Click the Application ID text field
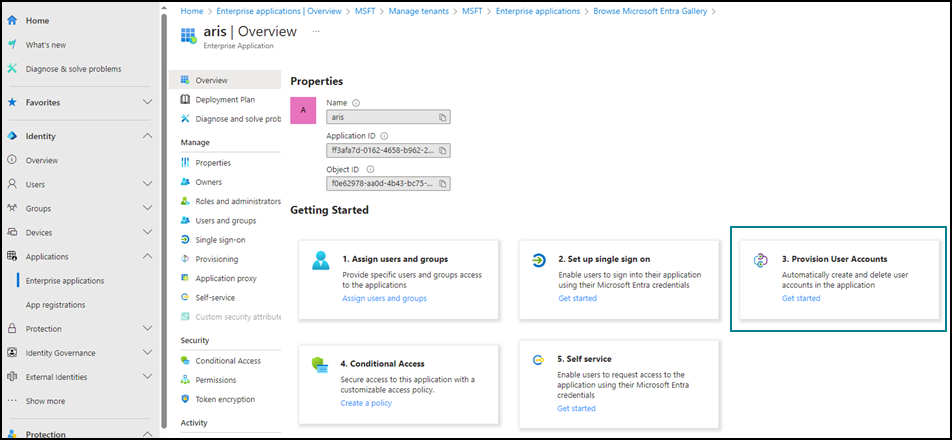Viewport: 952px width, 440px height. [x=388, y=151]
